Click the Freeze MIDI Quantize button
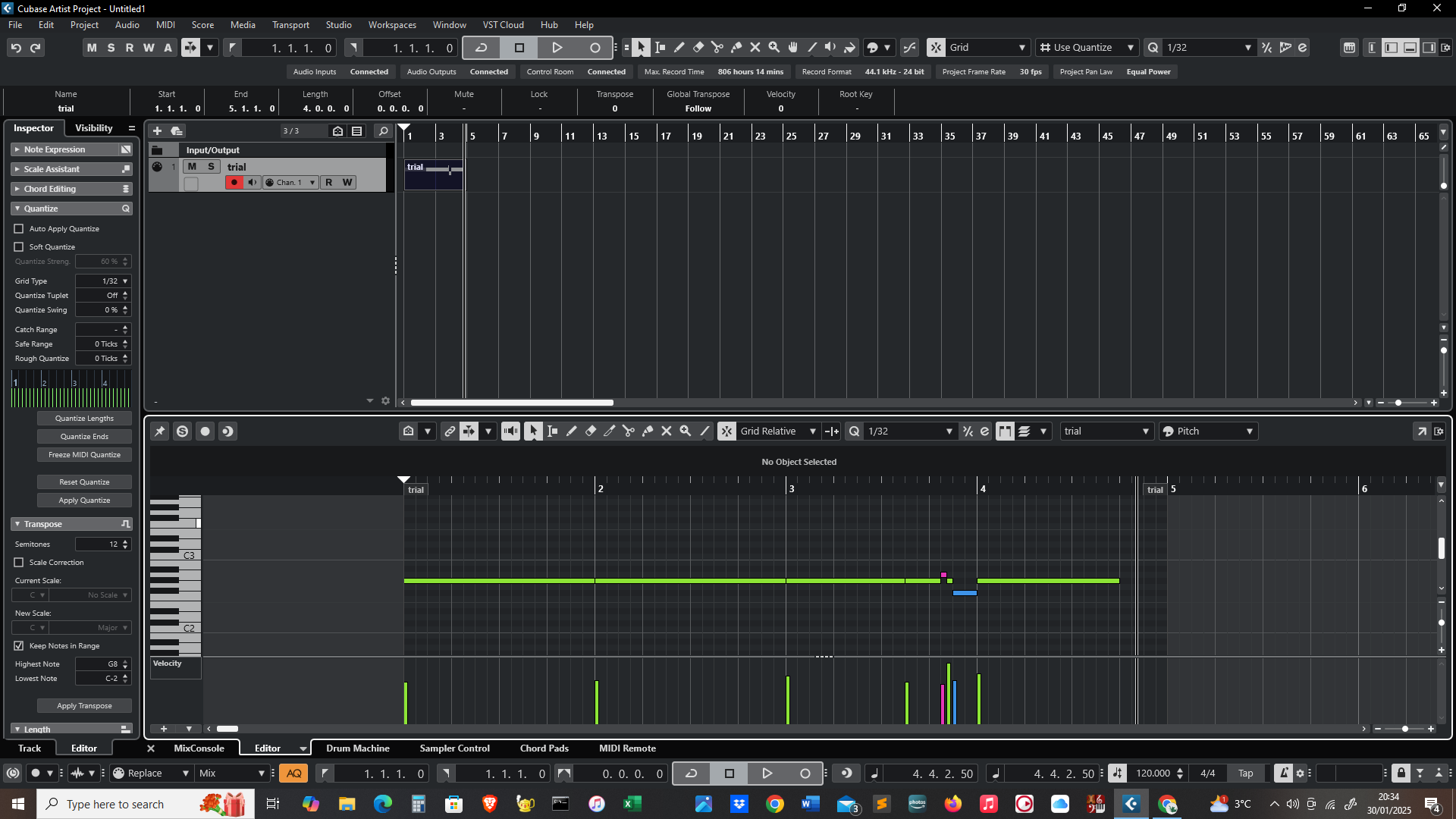This screenshot has width=1456, height=819. pyautogui.click(x=84, y=454)
